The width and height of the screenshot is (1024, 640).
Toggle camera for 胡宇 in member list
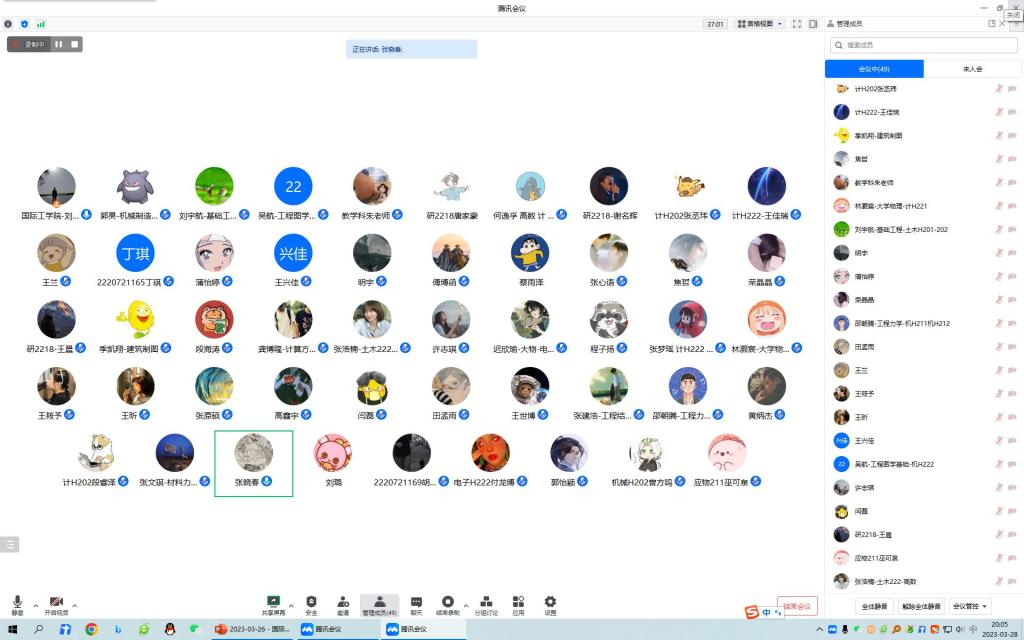(1012, 253)
